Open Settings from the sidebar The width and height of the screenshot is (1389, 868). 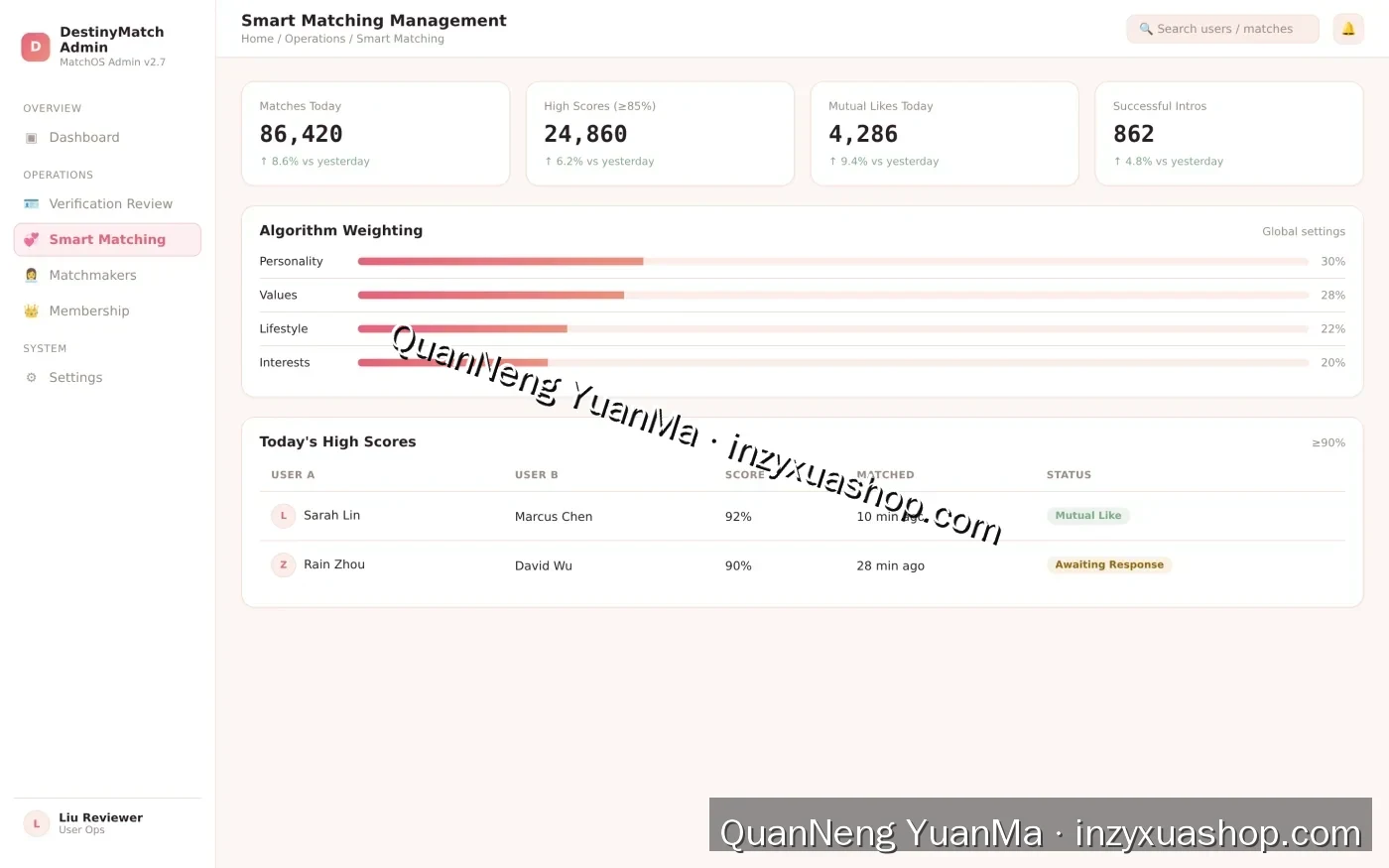pyautogui.click(x=107, y=378)
